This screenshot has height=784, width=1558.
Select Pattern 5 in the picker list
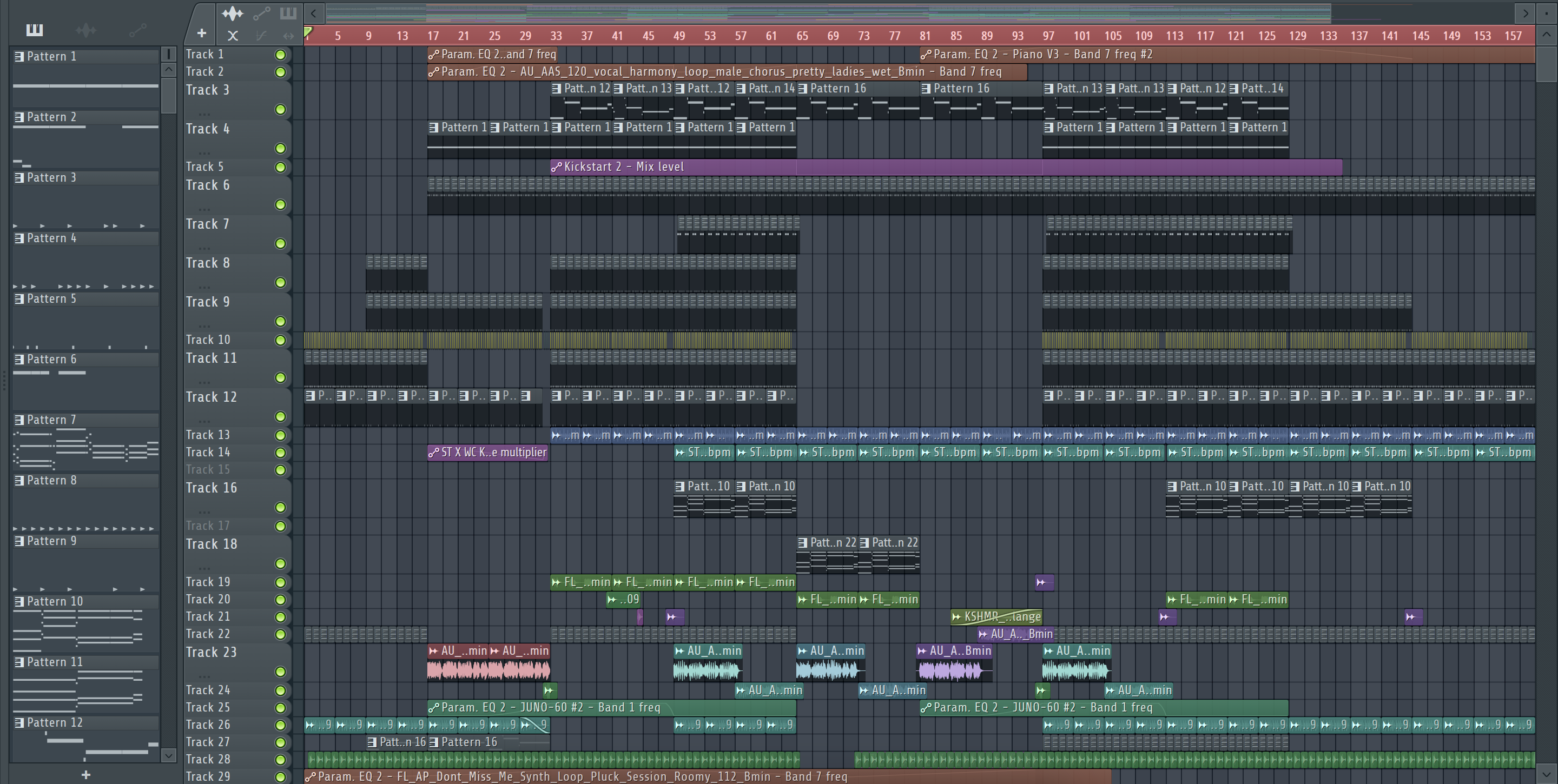coord(85,298)
